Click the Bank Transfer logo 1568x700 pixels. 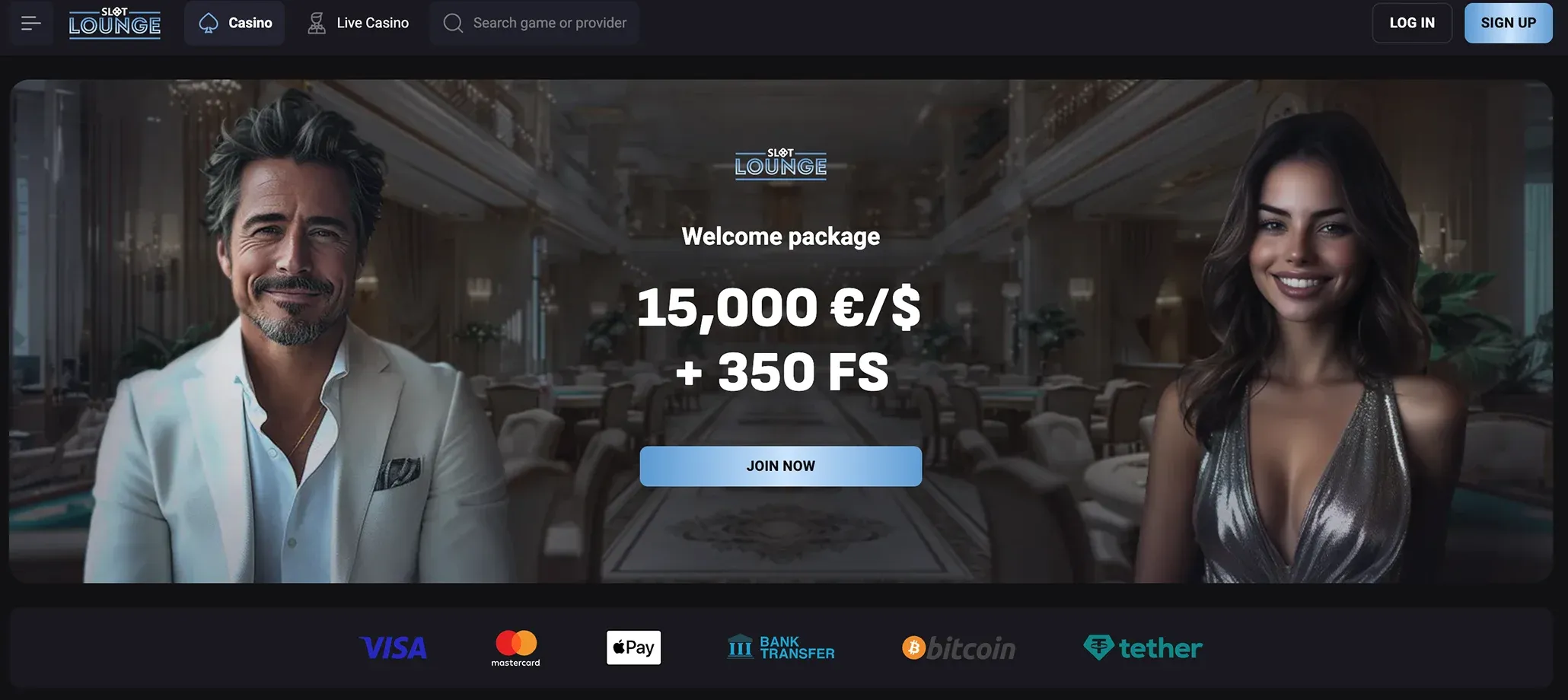[x=781, y=647]
